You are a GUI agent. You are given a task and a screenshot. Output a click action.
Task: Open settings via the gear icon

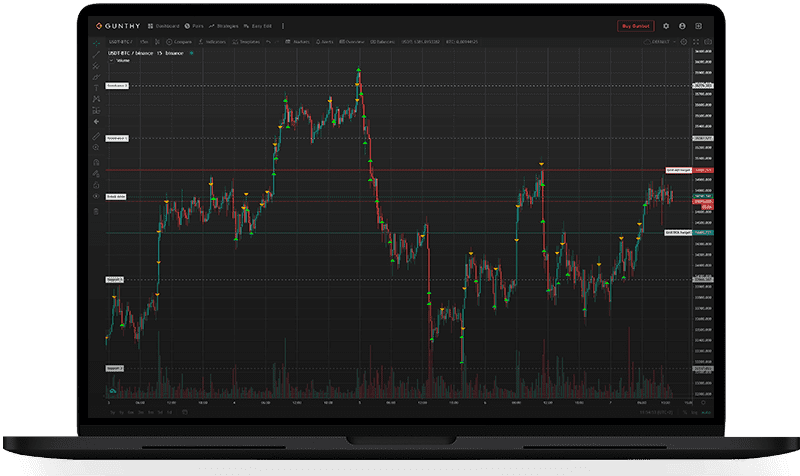(665, 25)
